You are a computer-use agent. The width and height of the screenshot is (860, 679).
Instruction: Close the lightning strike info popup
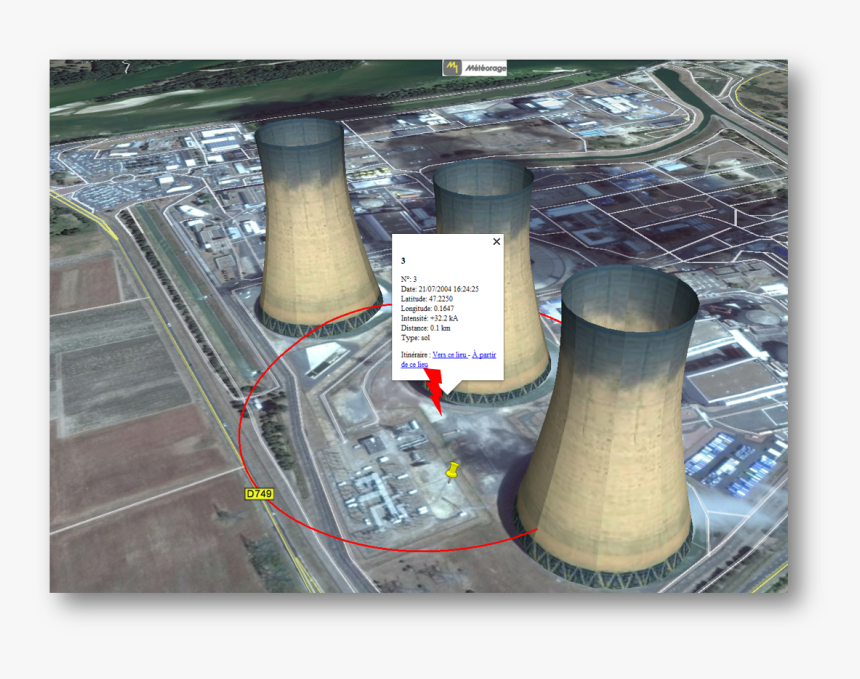click(x=496, y=241)
